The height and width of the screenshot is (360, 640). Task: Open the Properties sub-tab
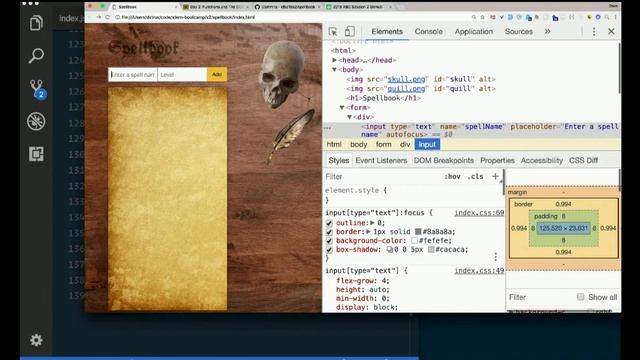point(497,160)
